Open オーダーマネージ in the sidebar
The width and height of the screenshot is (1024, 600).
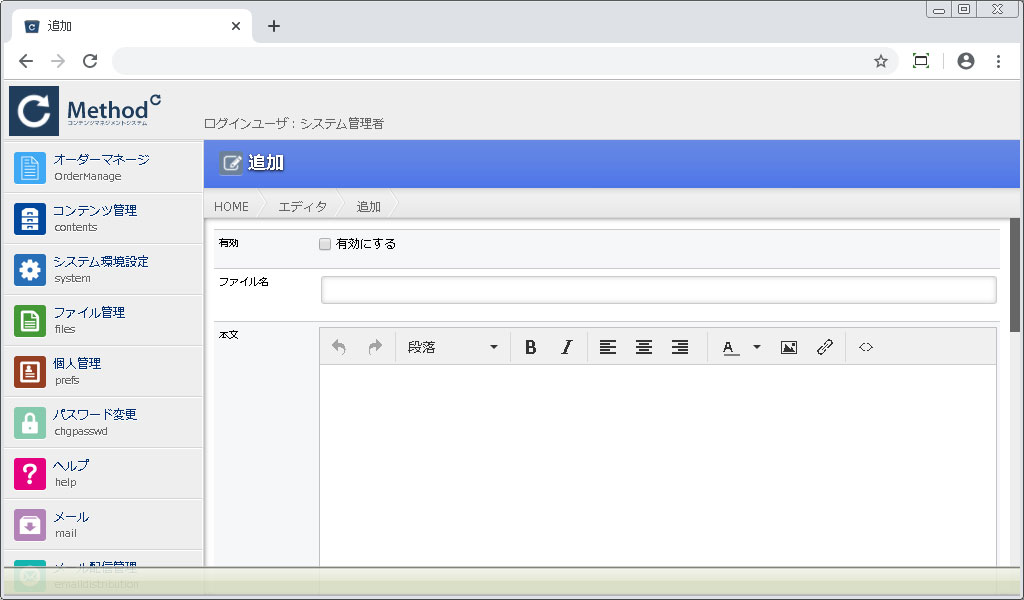click(101, 167)
